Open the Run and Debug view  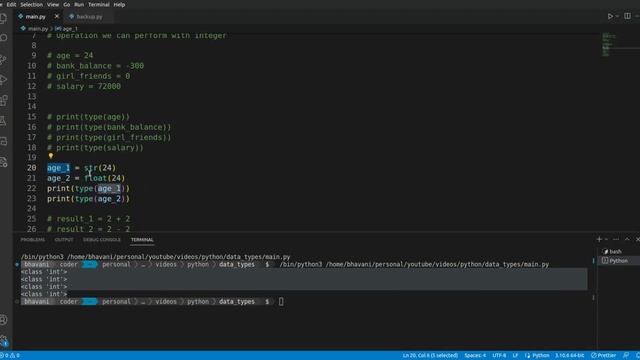[4, 80]
